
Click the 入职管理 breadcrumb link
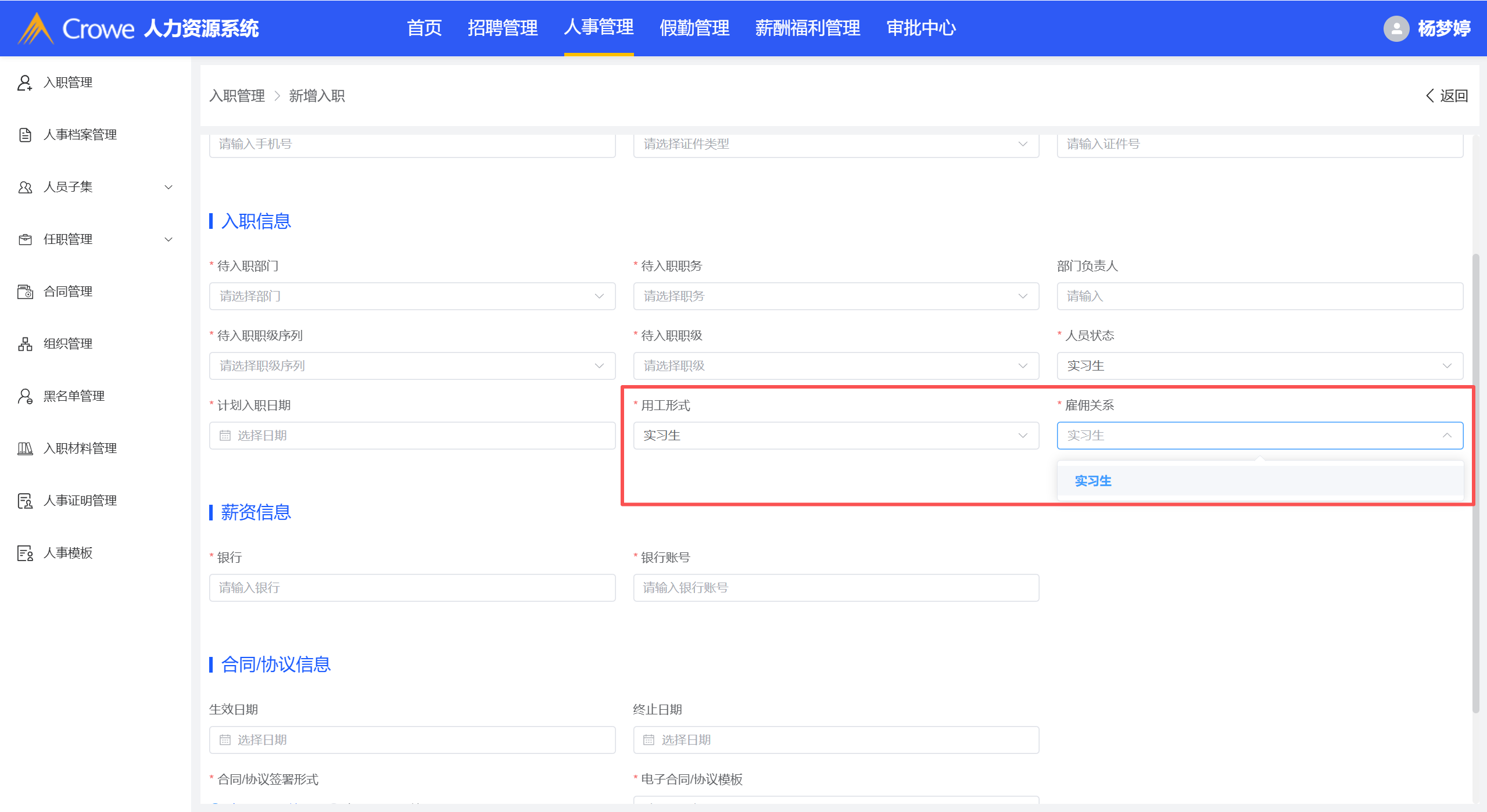click(x=237, y=96)
